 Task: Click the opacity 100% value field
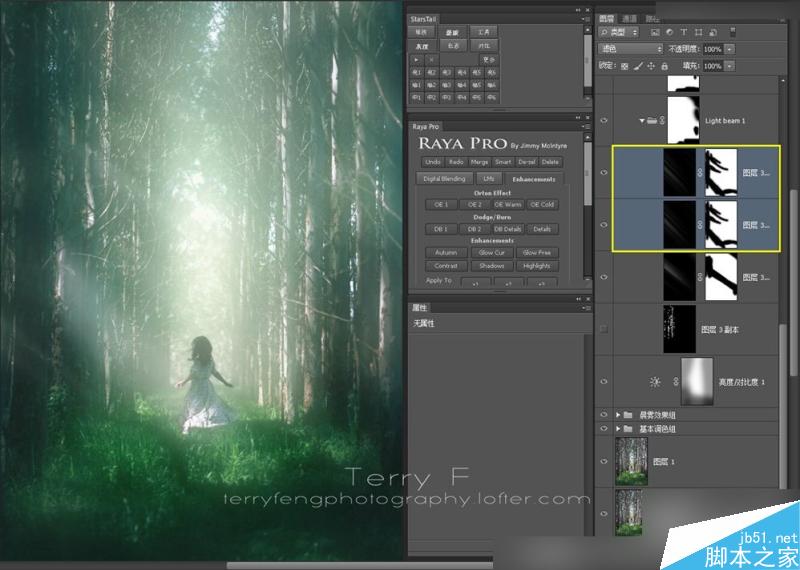713,49
